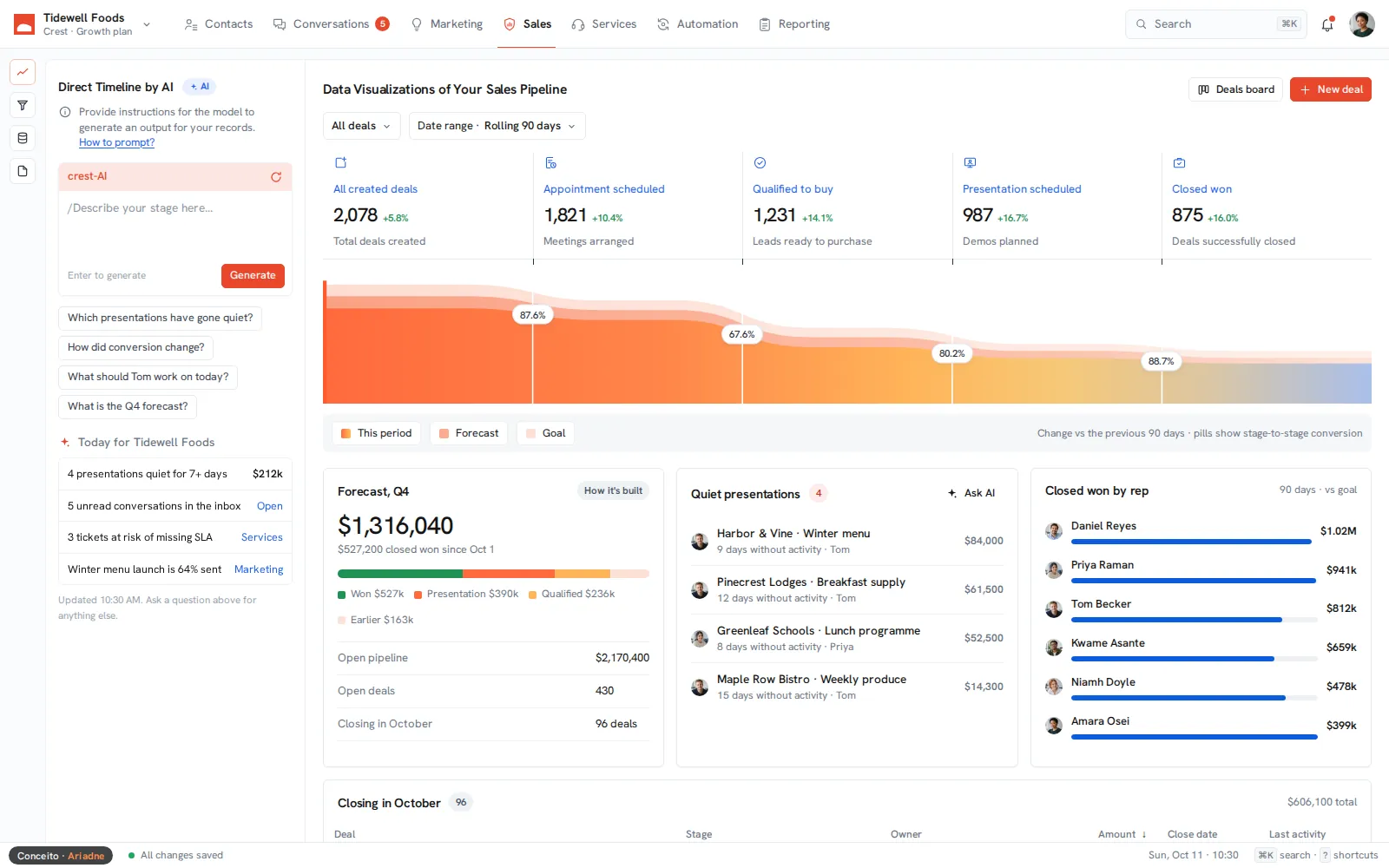Click the info icon beside prompt instructions

click(x=65, y=112)
